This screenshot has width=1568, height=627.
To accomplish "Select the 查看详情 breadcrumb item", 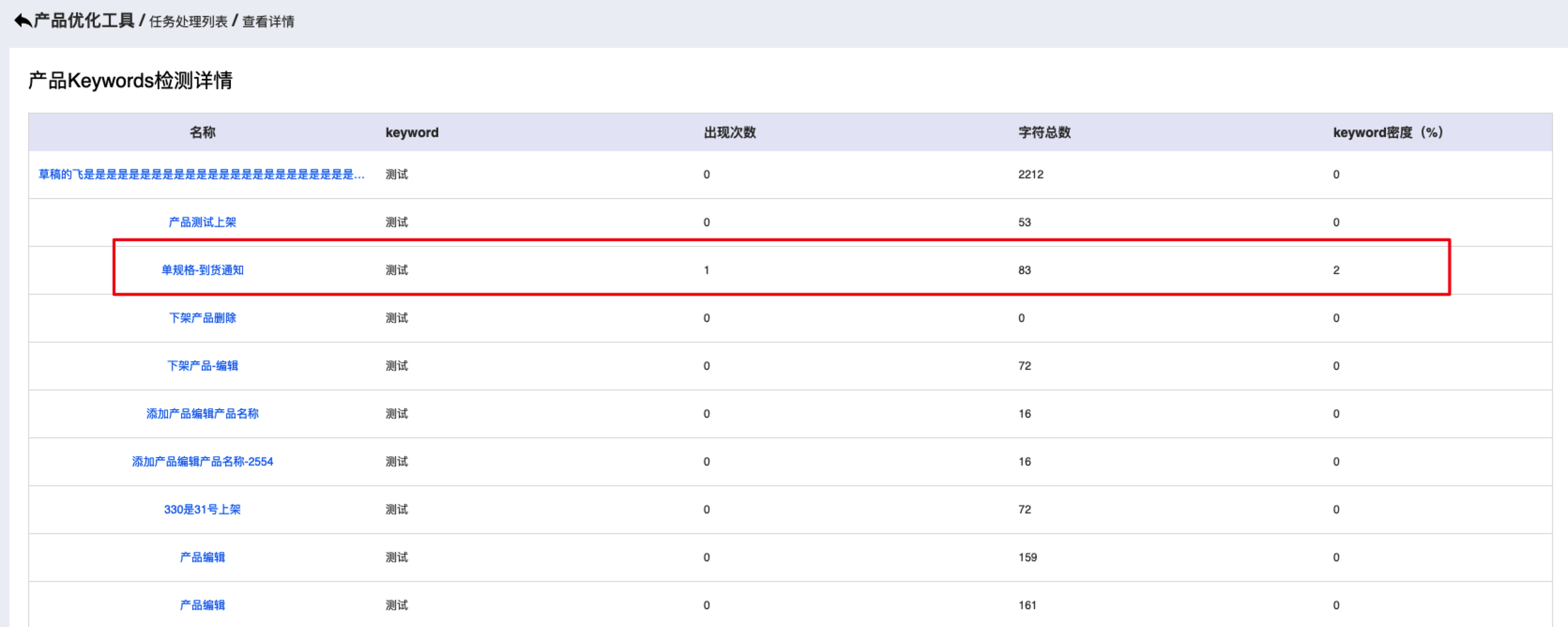I will pos(268,22).
